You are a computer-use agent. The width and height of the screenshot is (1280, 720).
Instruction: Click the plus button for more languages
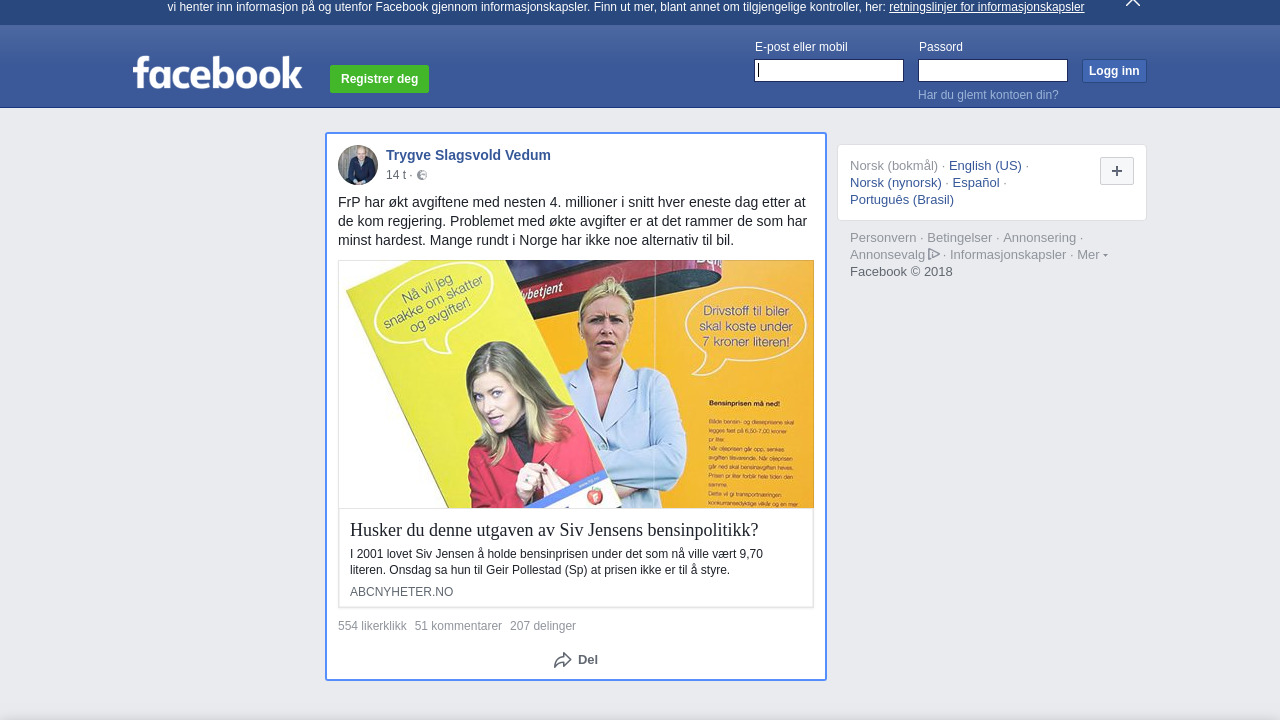1117,171
